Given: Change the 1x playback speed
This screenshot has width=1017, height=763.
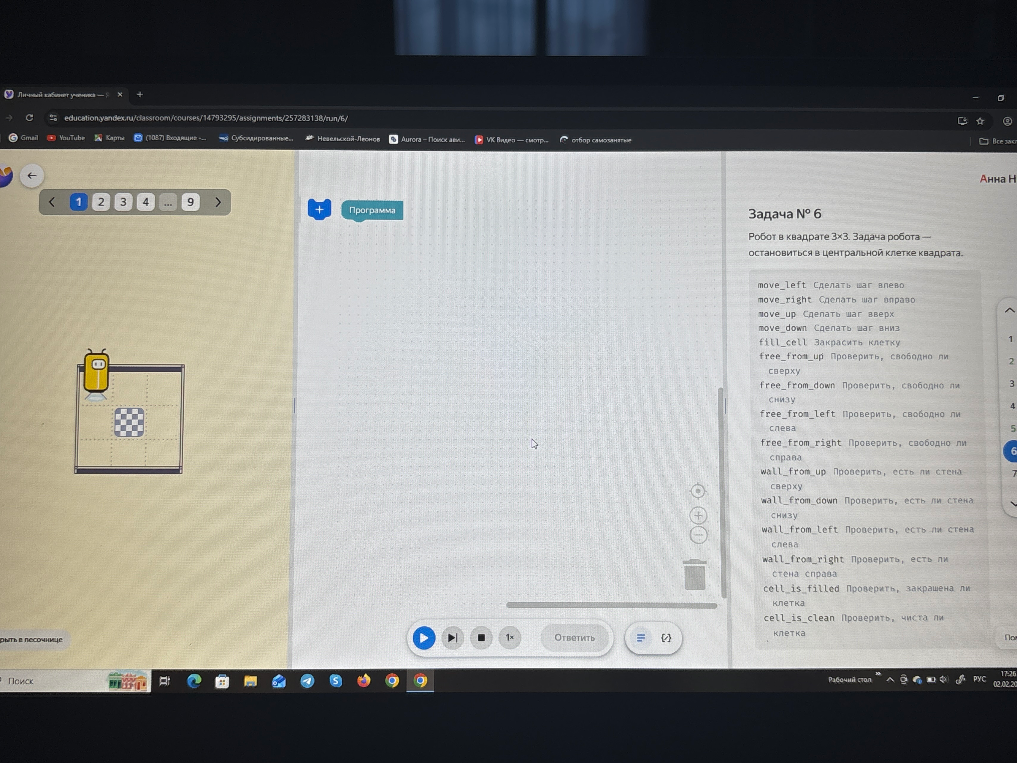Looking at the screenshot, I should tap(510, 638).
